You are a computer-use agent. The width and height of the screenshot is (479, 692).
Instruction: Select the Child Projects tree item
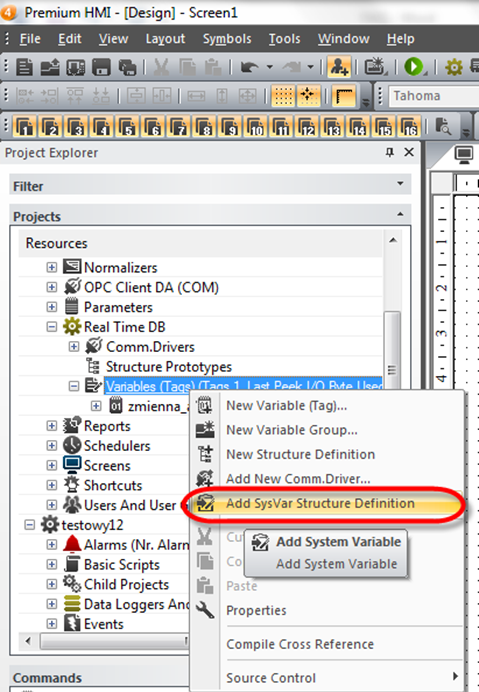tap(127, 585)
